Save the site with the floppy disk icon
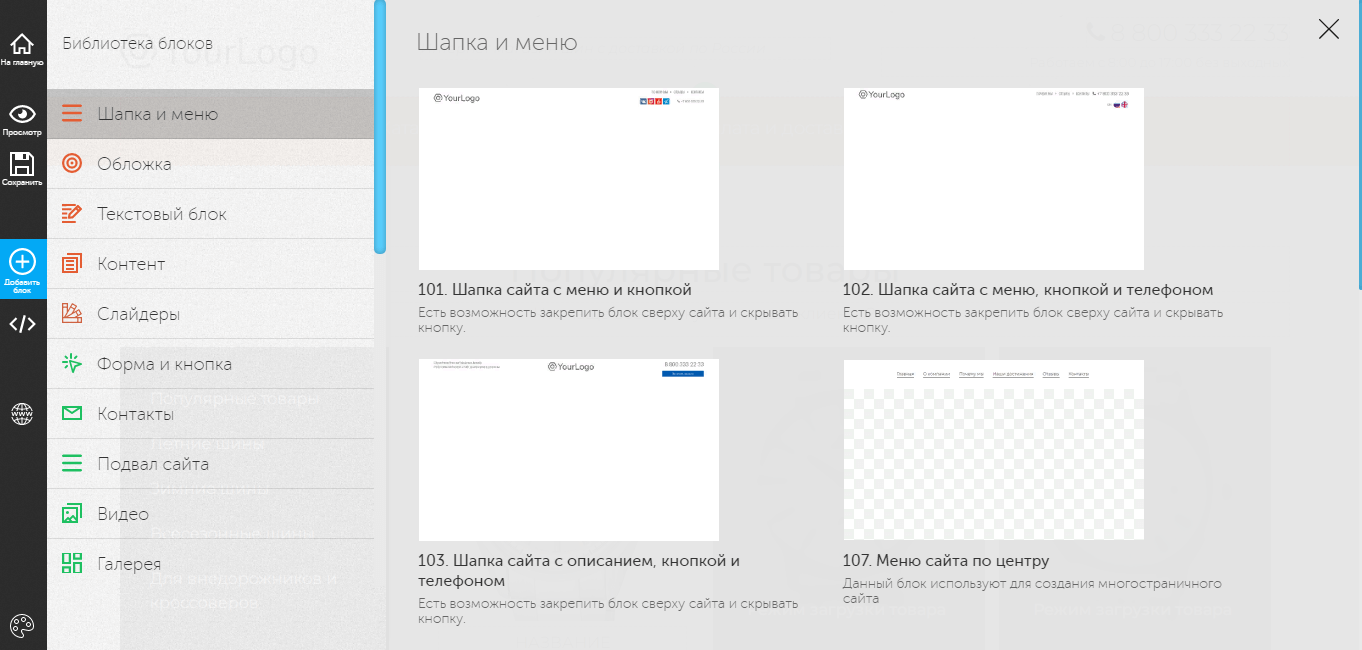 pos(22,169)
